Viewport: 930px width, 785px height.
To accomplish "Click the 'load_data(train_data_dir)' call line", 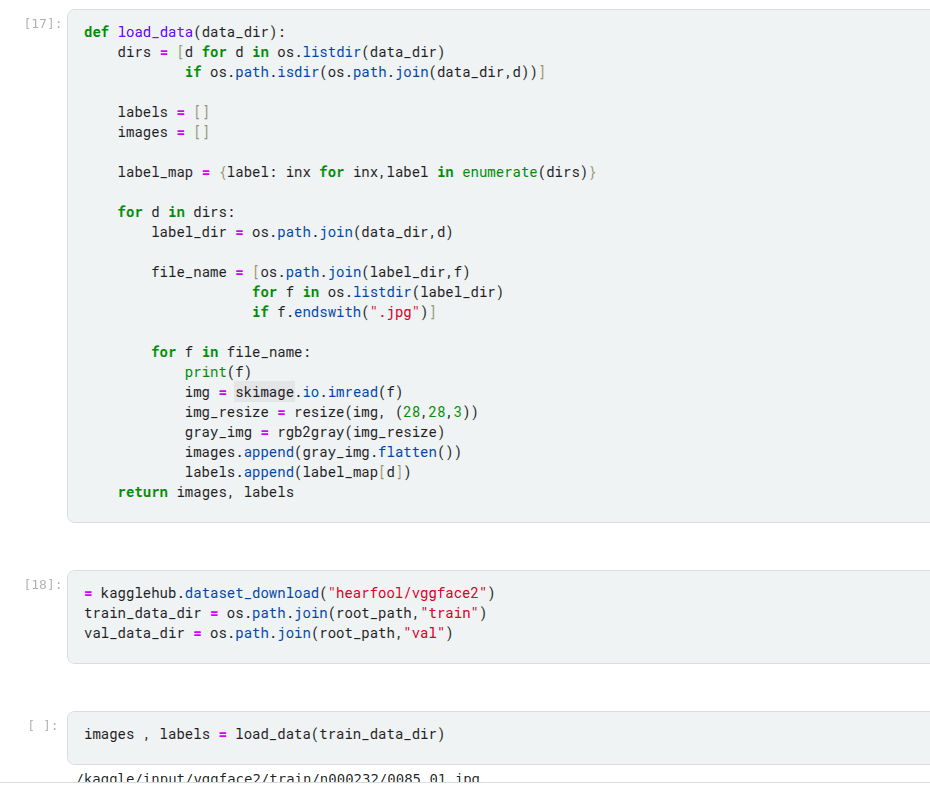I will (x=265, y=735).
